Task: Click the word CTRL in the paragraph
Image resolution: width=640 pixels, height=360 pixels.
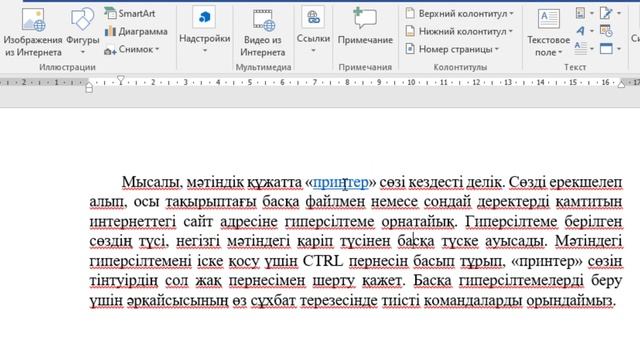Action: (322, 260)
